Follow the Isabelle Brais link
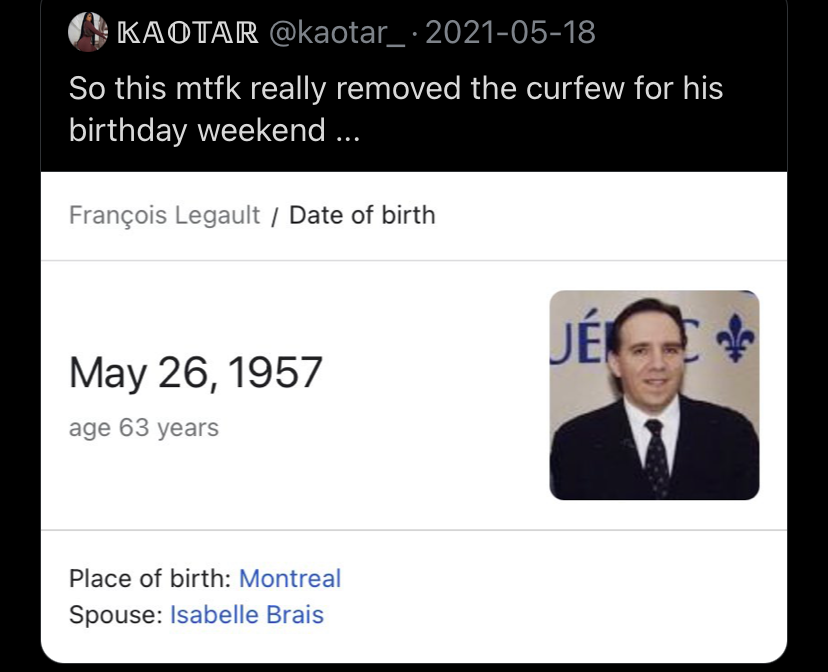The width and height of the screenshot is (828, 672). 247,615
